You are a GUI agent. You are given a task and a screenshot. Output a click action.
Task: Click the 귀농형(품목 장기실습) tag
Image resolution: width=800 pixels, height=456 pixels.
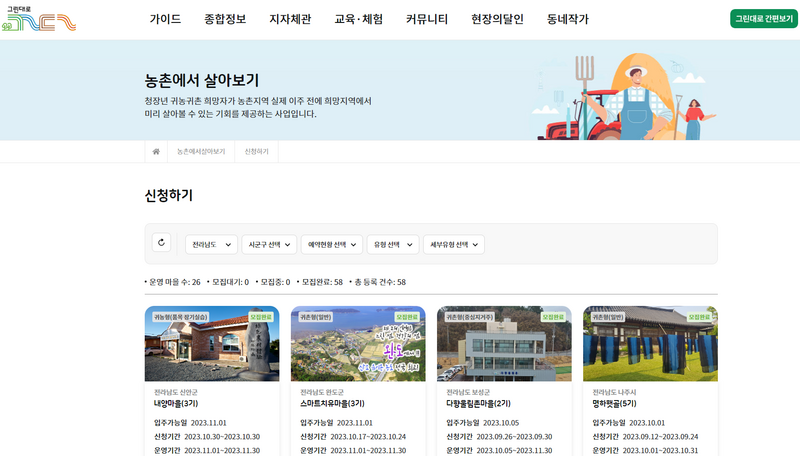[180, 317]
